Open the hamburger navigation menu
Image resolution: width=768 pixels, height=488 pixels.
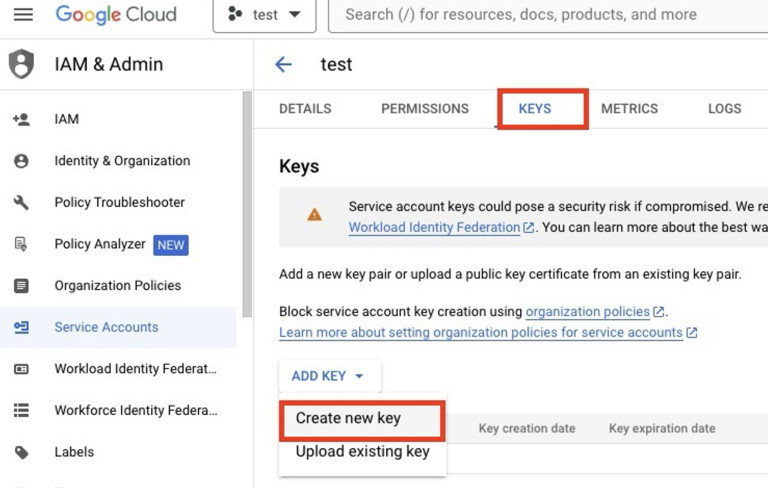click(22, 15)
